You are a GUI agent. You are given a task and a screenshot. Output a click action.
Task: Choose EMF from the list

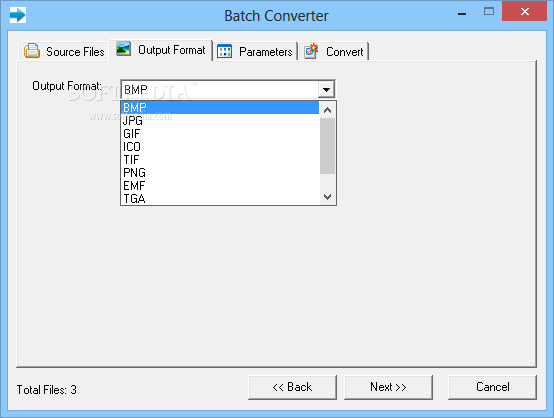pos(219,186)
